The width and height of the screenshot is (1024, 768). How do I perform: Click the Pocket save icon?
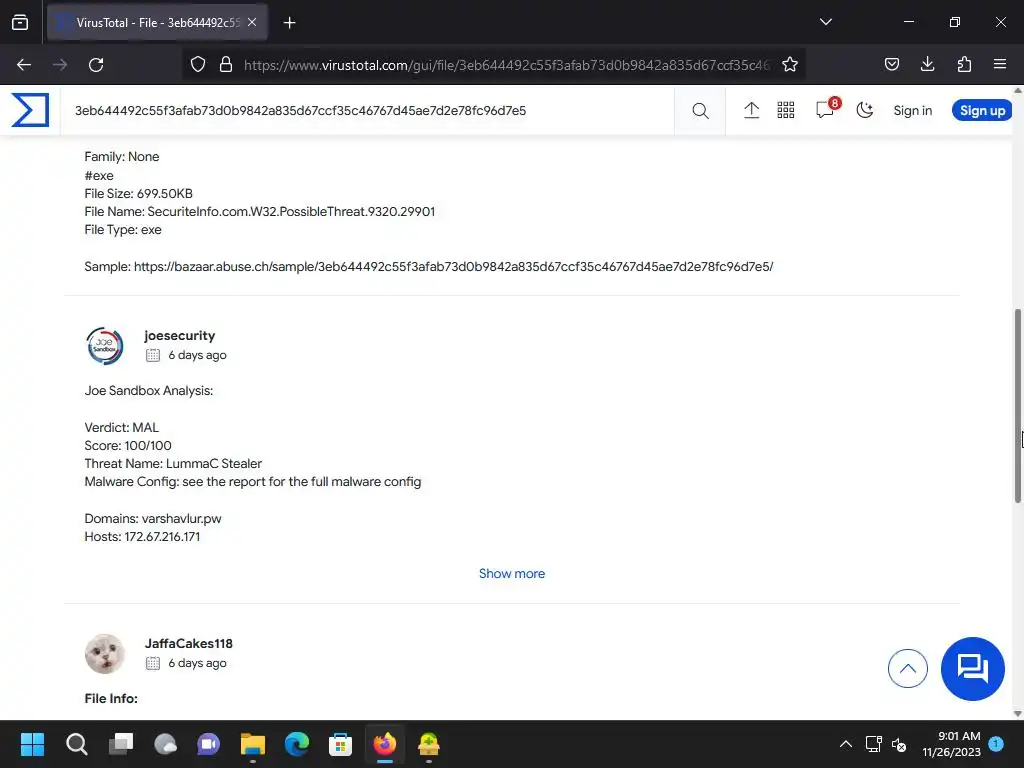tap(891, 65)
